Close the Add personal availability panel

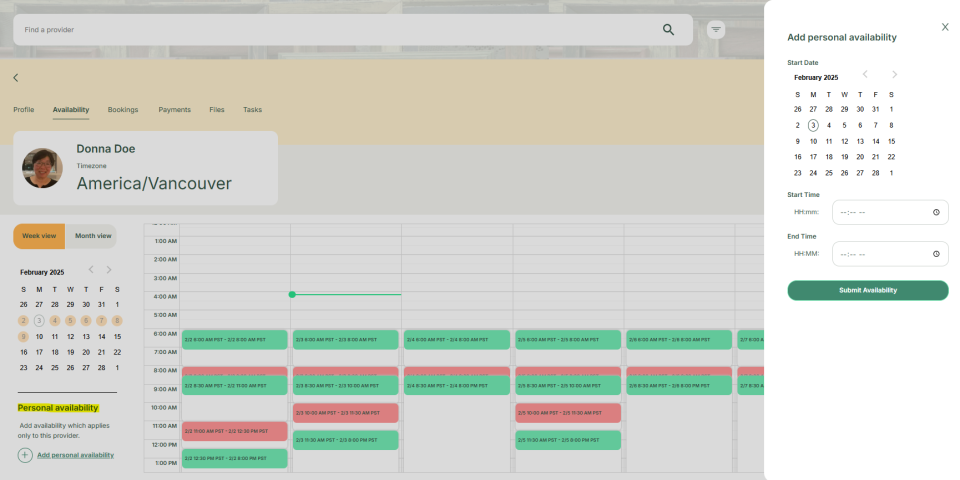(945, 27)
